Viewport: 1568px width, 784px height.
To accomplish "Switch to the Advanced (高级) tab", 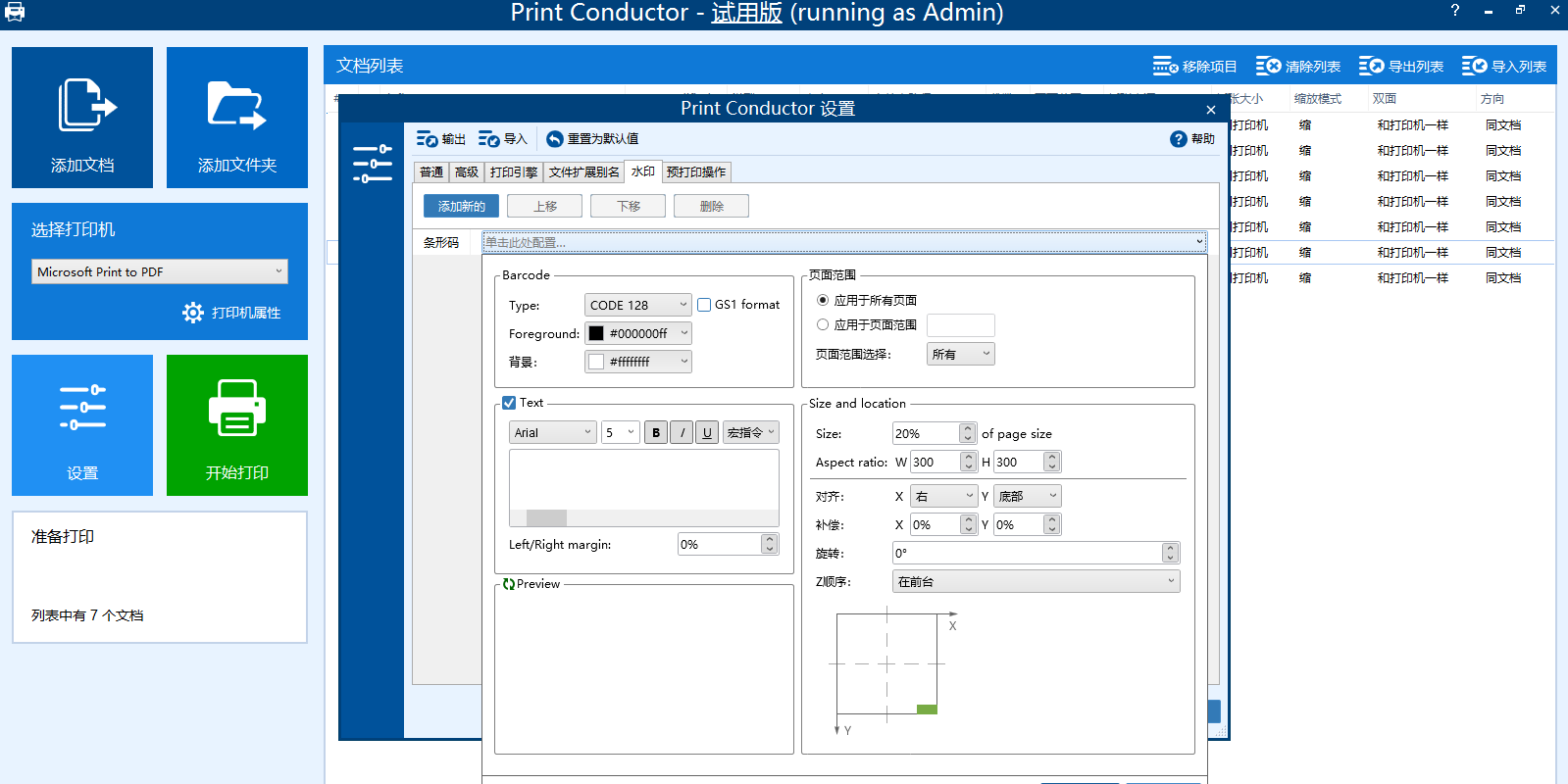I will tap(467, 172).
